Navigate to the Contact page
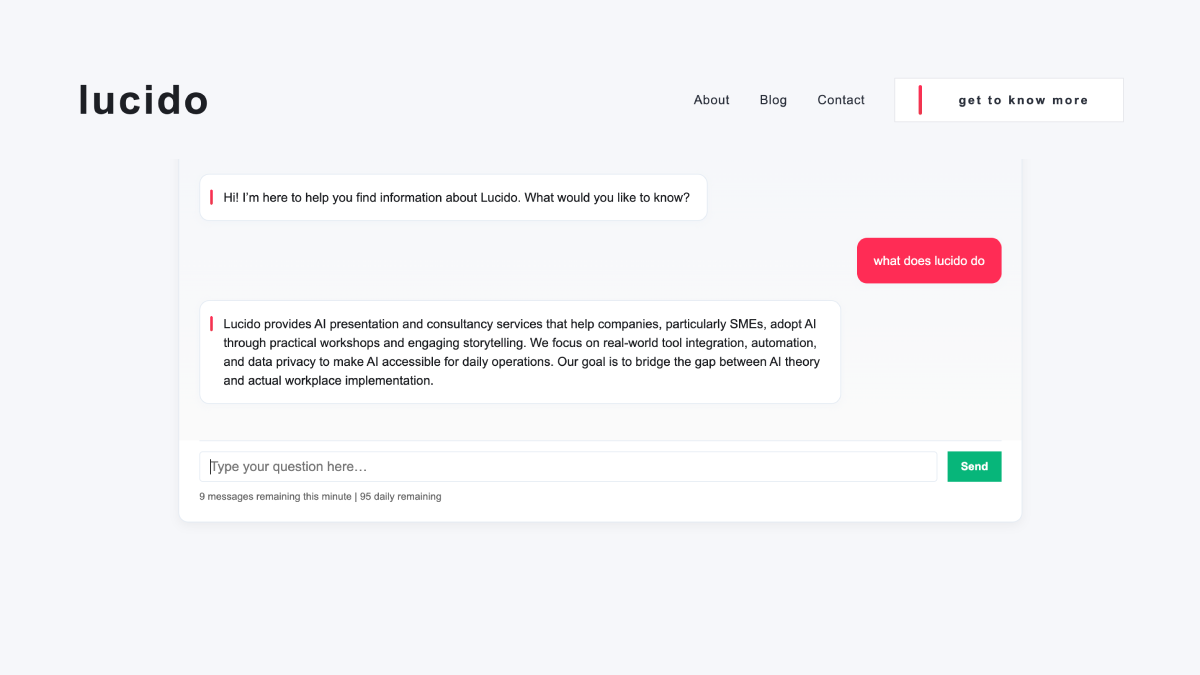The height and width of the screenshot is (675, 1200). pos(840,99)
